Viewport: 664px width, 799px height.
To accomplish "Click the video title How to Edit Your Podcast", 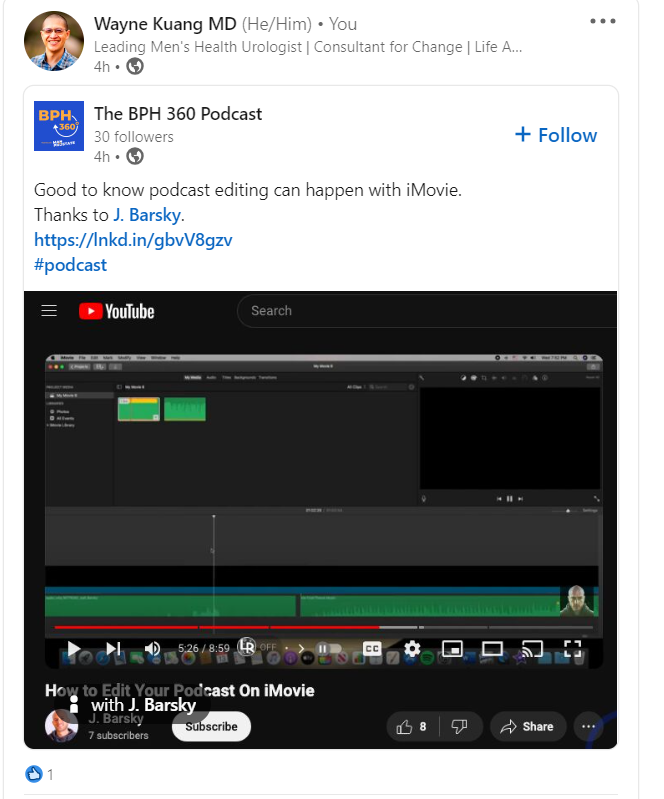I will [180, 690].
